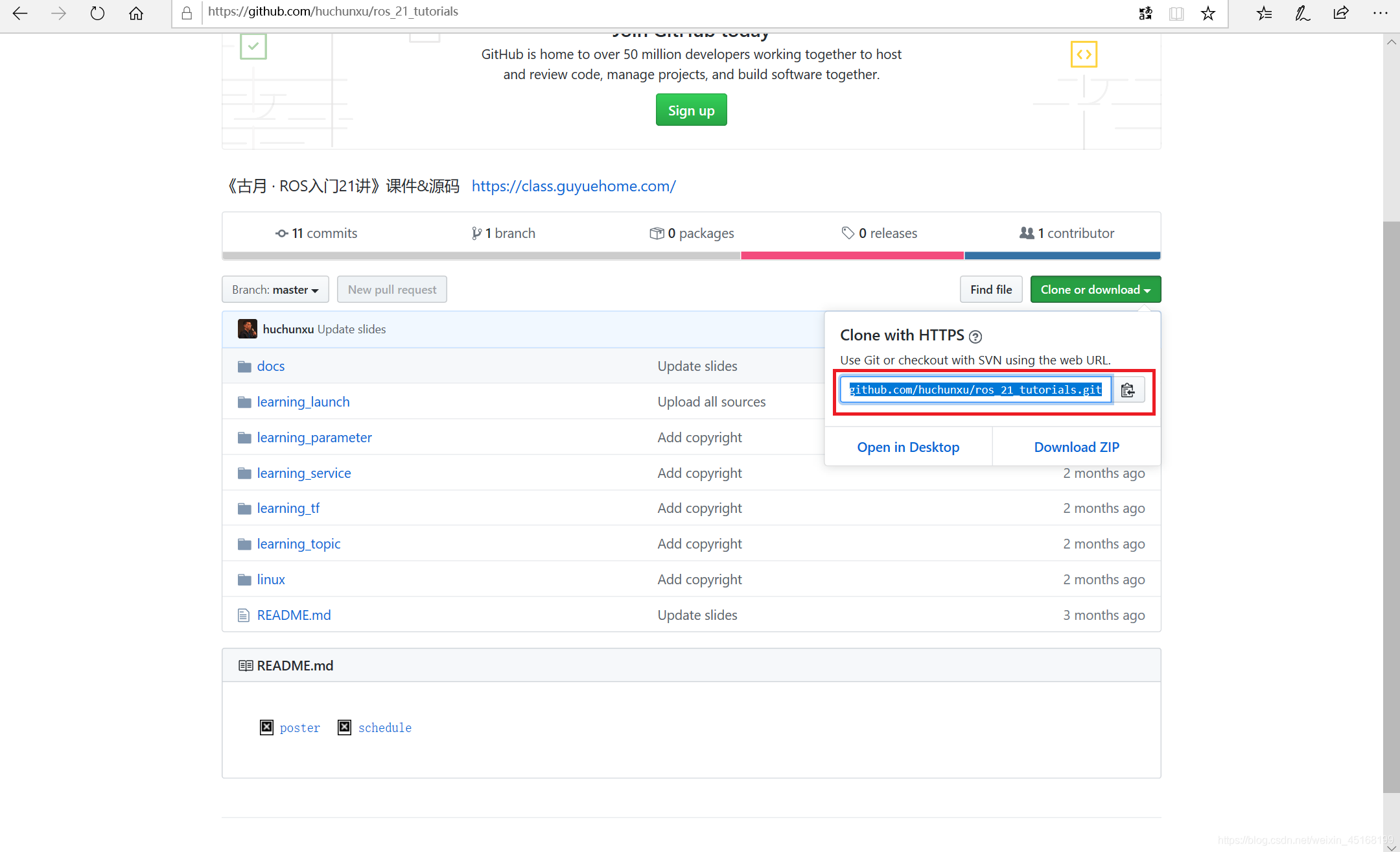
Task: Click Open in Desktop
Action: click(908, 447)
